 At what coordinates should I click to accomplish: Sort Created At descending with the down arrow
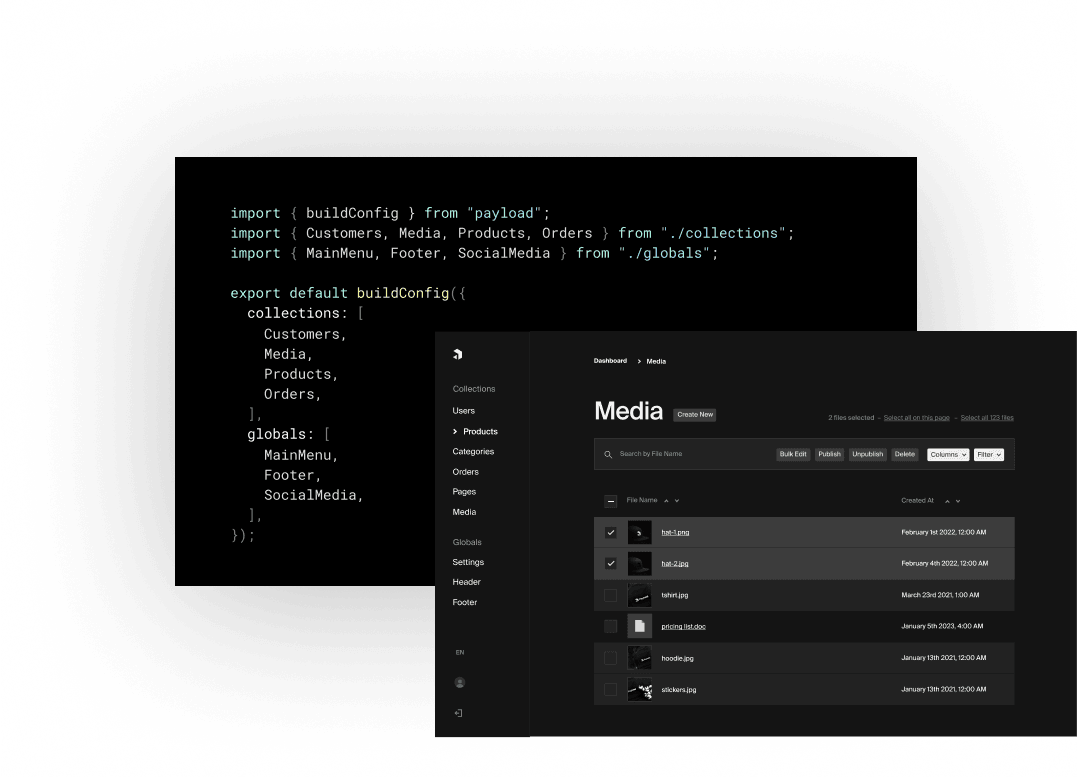tap(957, 500)
